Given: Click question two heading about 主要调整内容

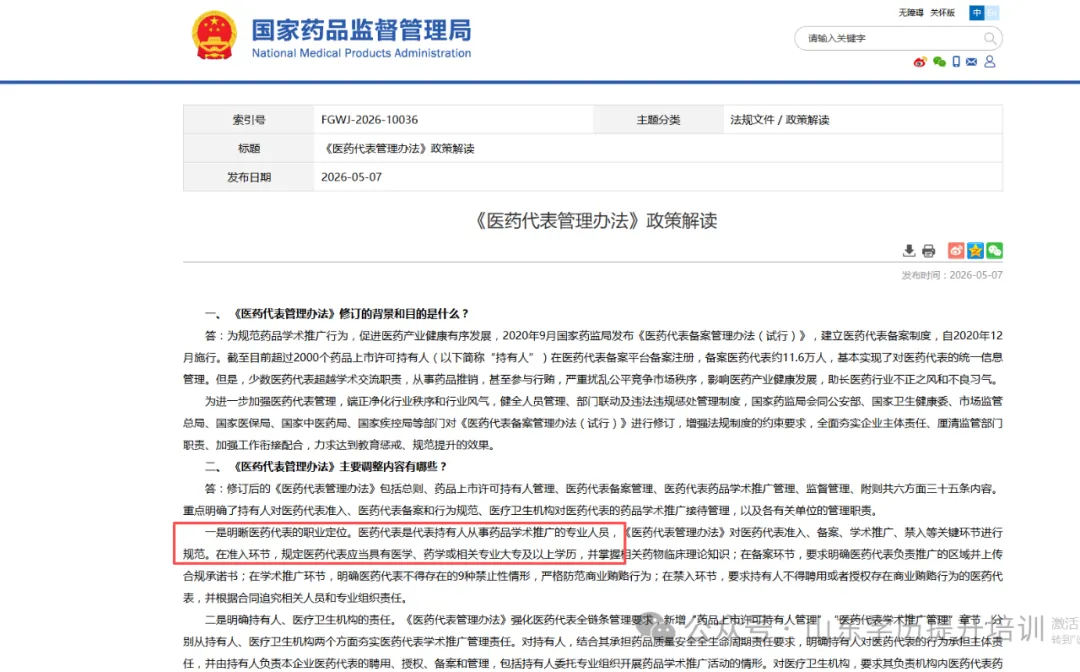Looking at the screenshot, I should 326,467.
